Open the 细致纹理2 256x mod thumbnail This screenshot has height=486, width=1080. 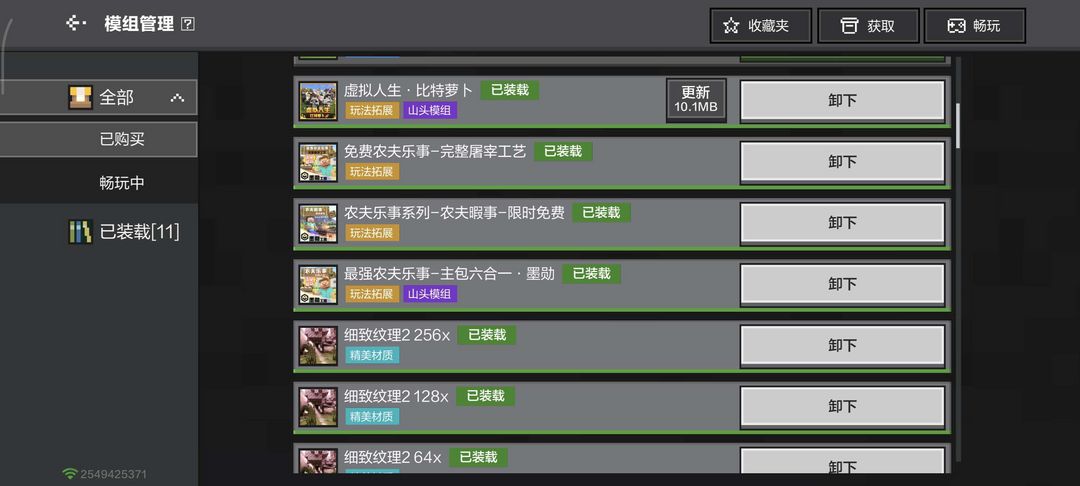pos(318,346)
